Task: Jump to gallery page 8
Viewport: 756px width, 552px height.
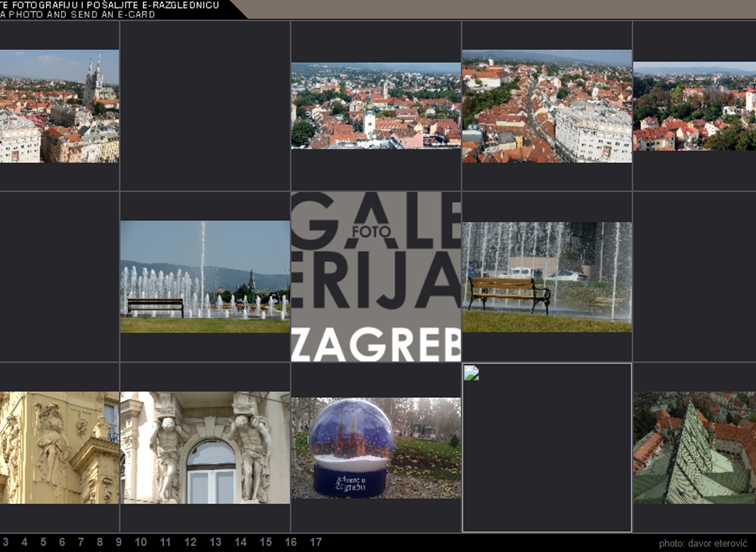Action: (x=99, y=542)
